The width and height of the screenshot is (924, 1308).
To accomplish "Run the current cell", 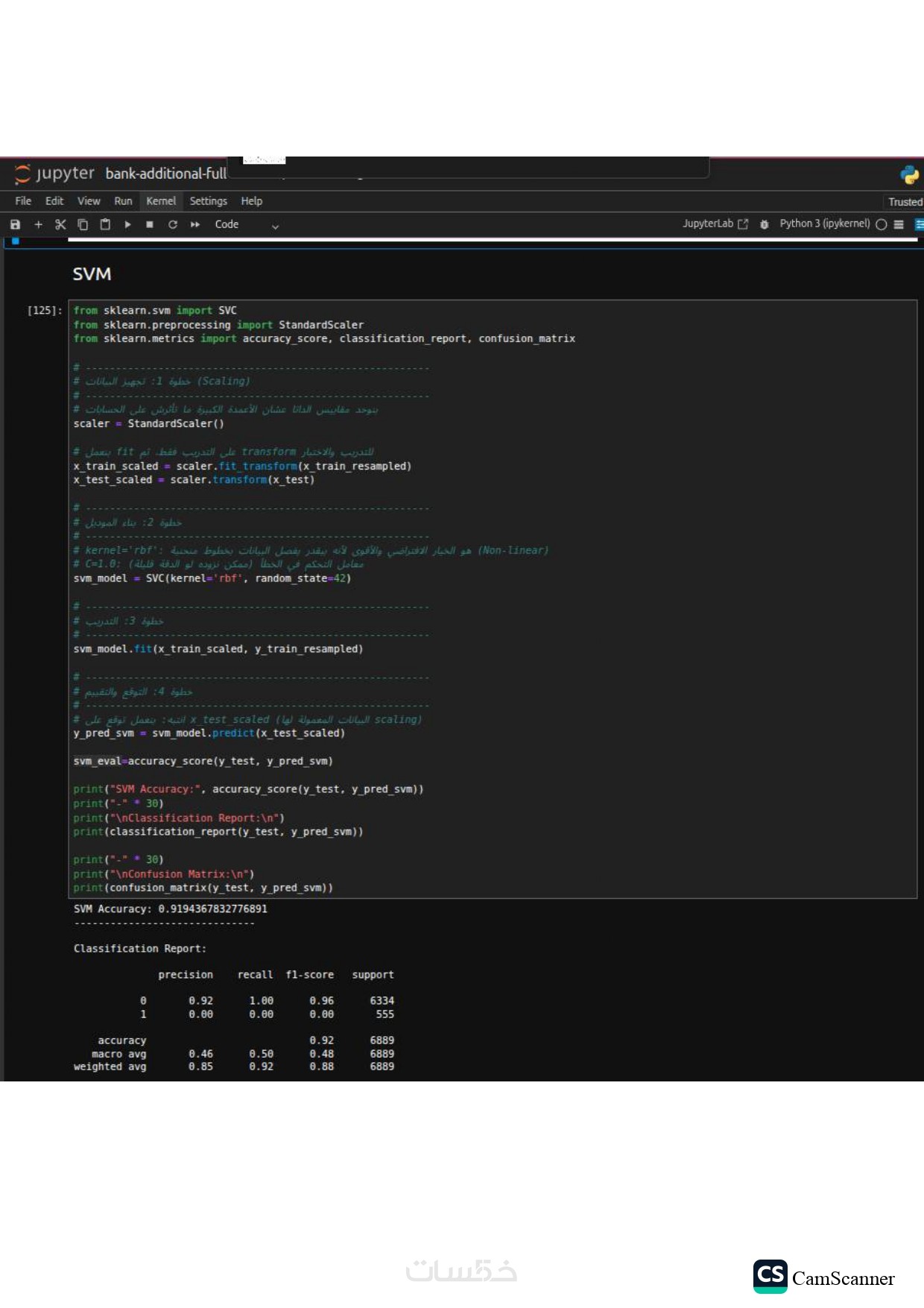I will point(127,224).
